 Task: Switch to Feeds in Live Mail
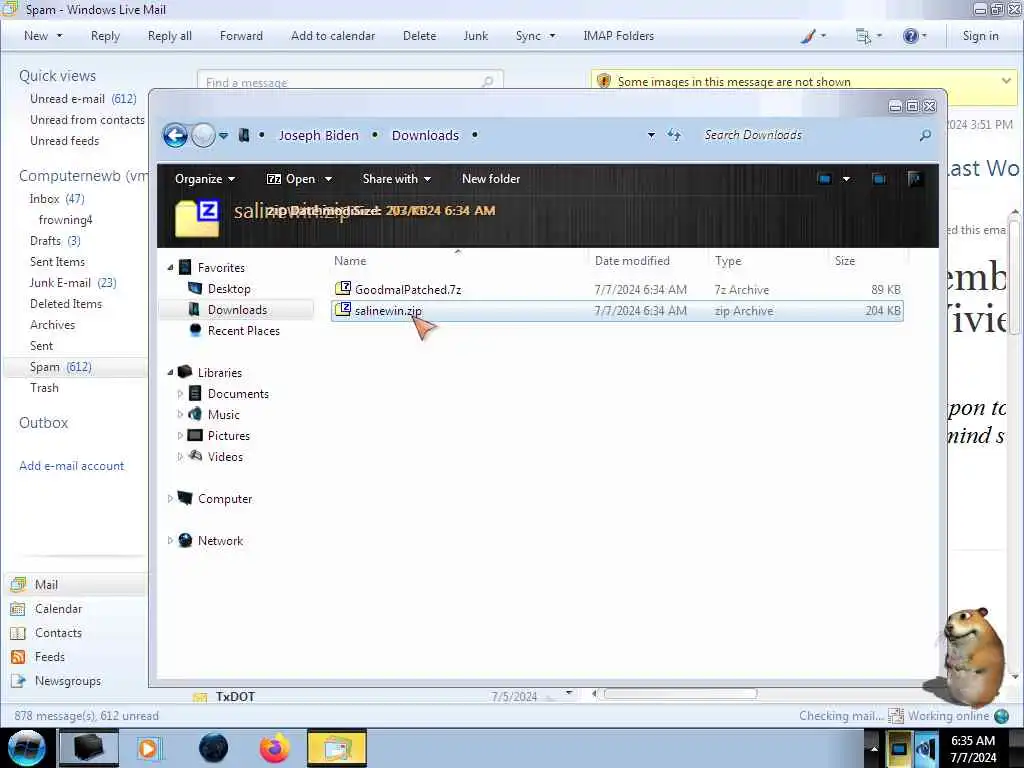pyautogui.click(x=50, y=657)
